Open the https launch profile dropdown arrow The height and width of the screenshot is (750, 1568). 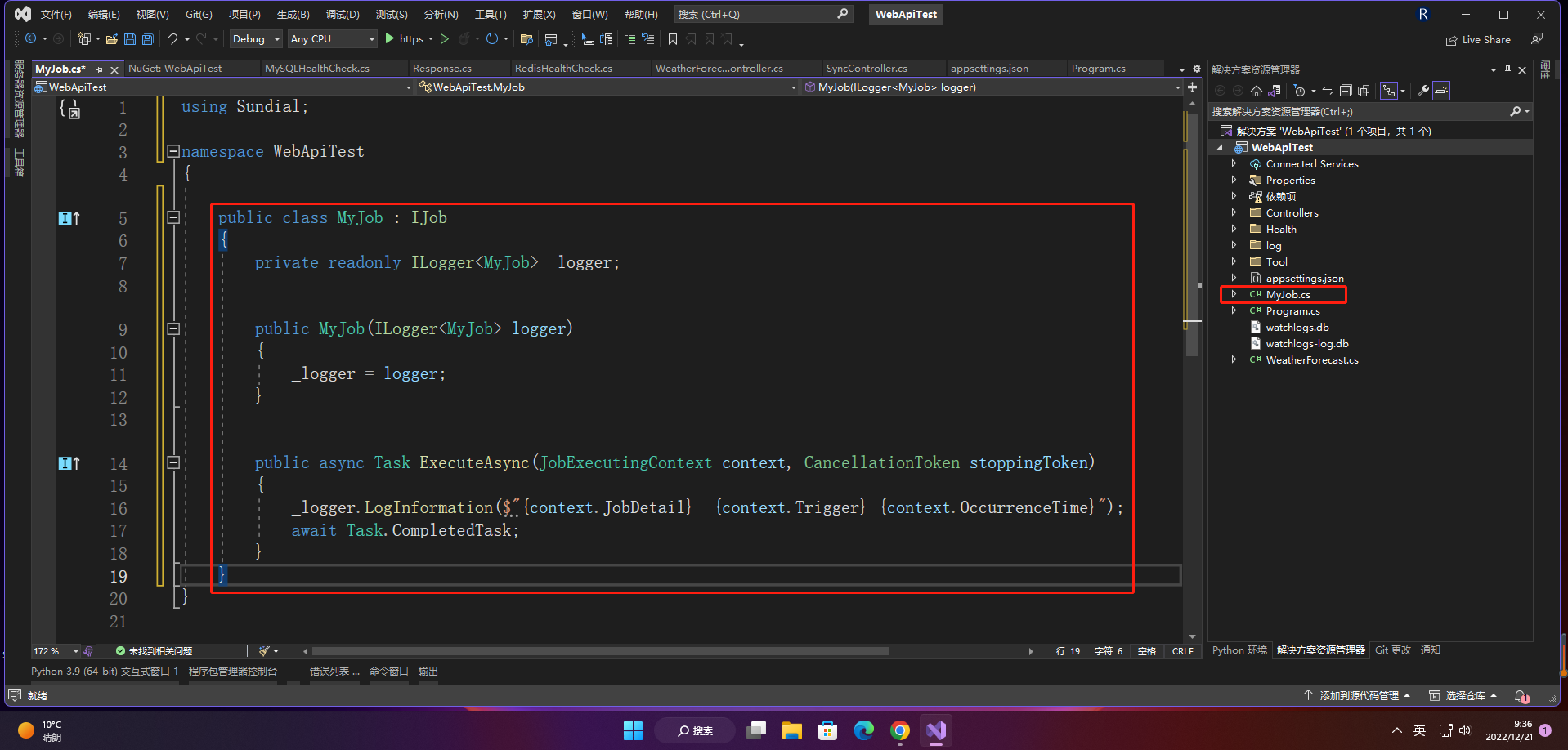click(x=431, y=38)
